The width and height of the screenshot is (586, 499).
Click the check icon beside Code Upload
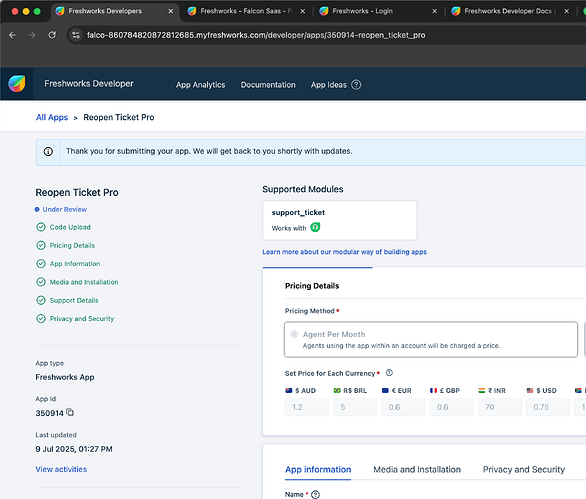[41, 227]
